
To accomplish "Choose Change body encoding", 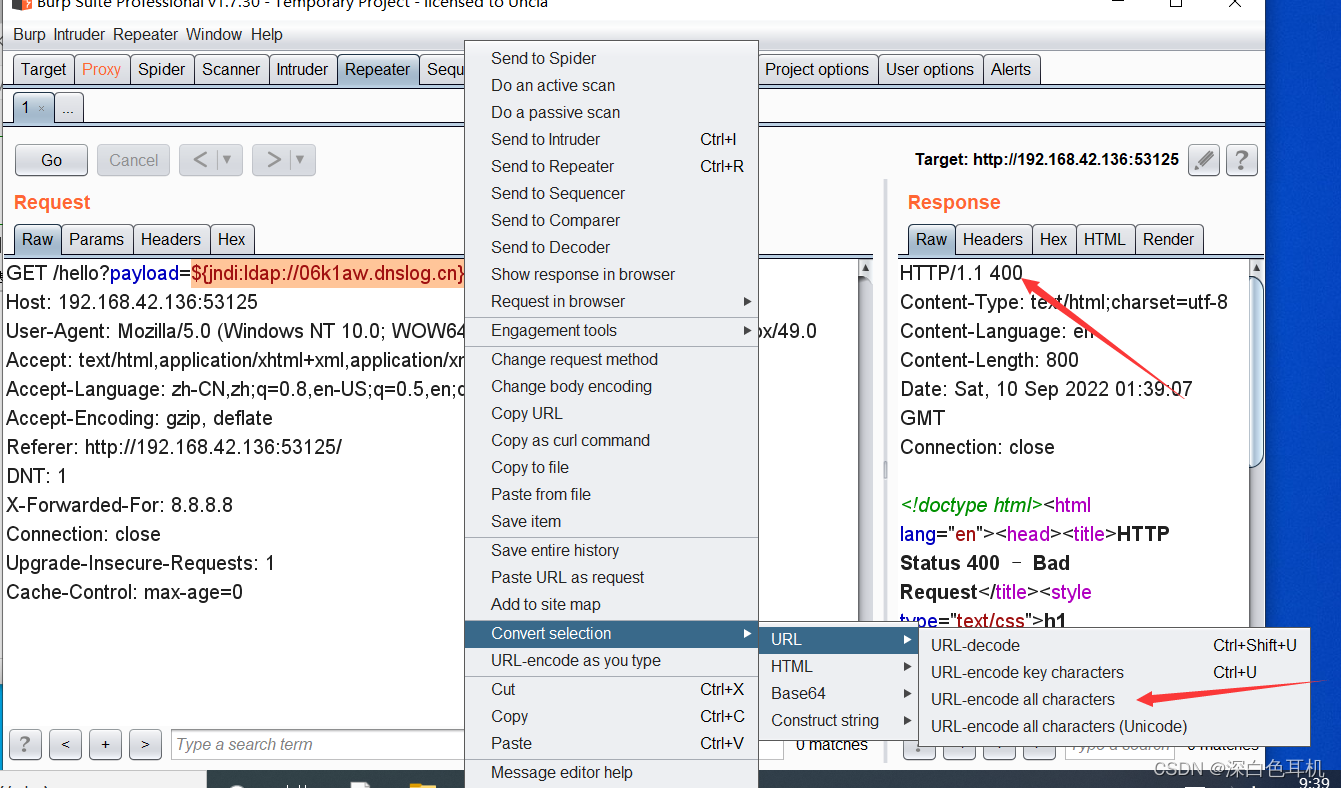I will pos(612,386).
